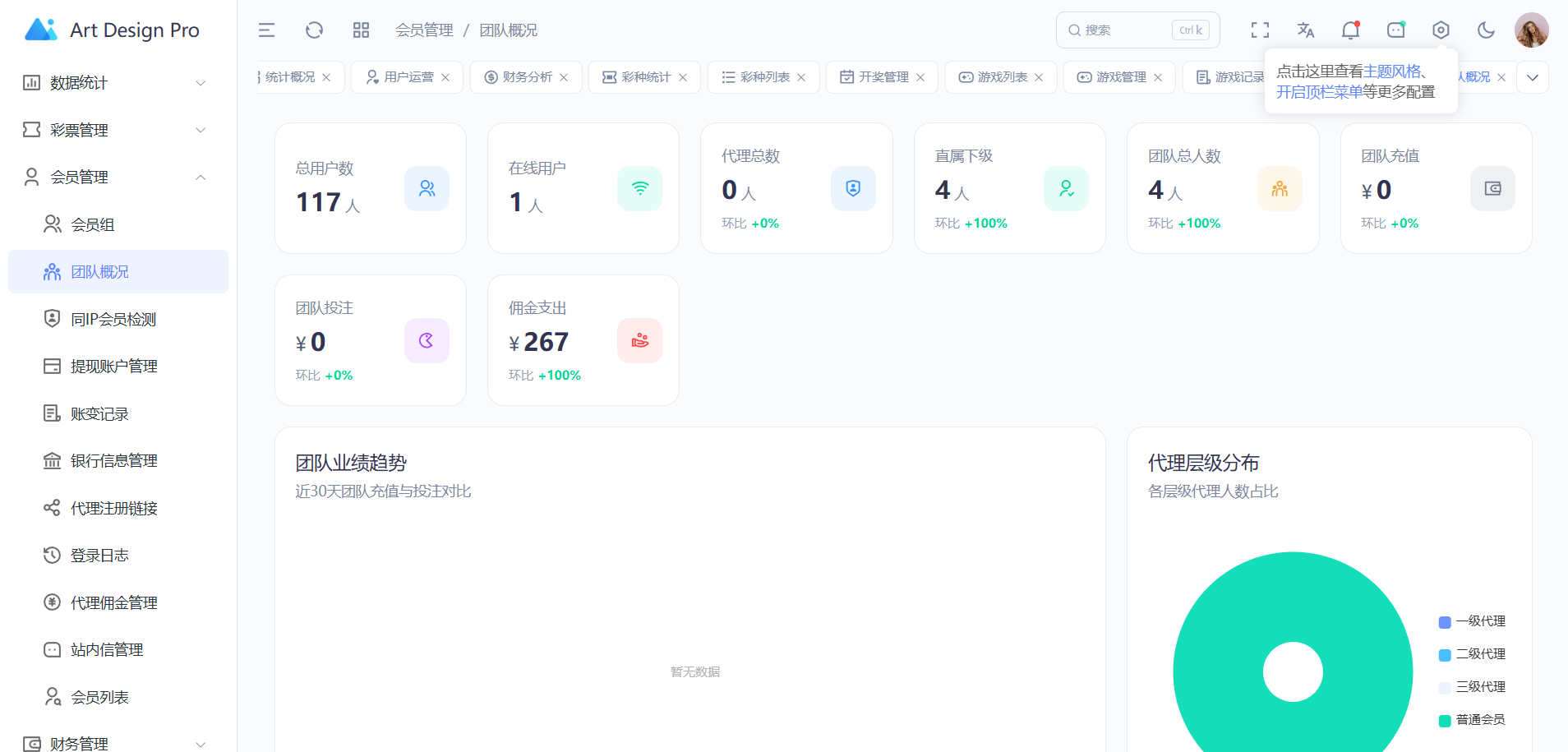Expand the 数据统计 sidebar menu
1568x752 pixels.
click(115, 83)
